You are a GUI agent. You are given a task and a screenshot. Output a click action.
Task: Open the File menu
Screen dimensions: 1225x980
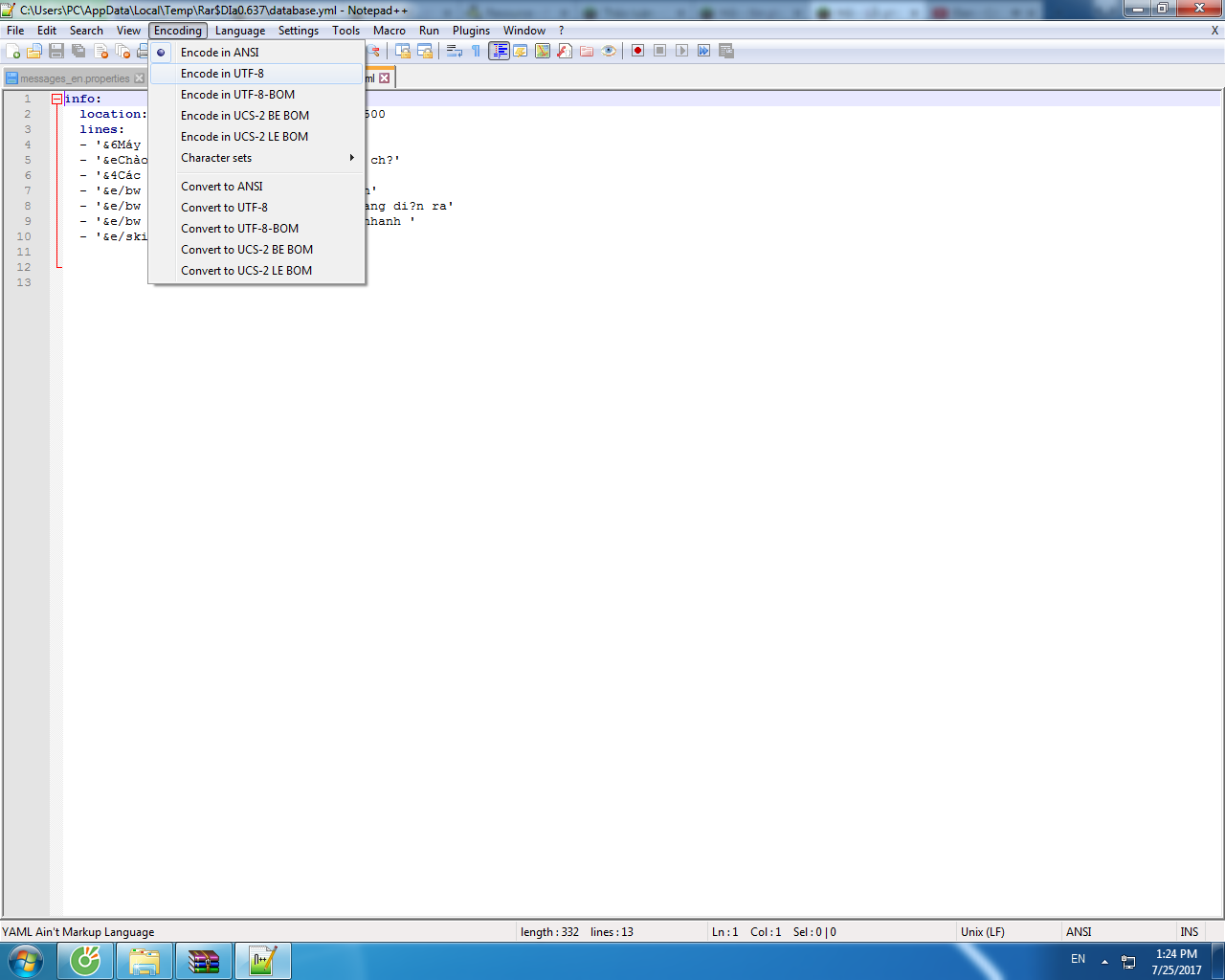tap(15, 31)
